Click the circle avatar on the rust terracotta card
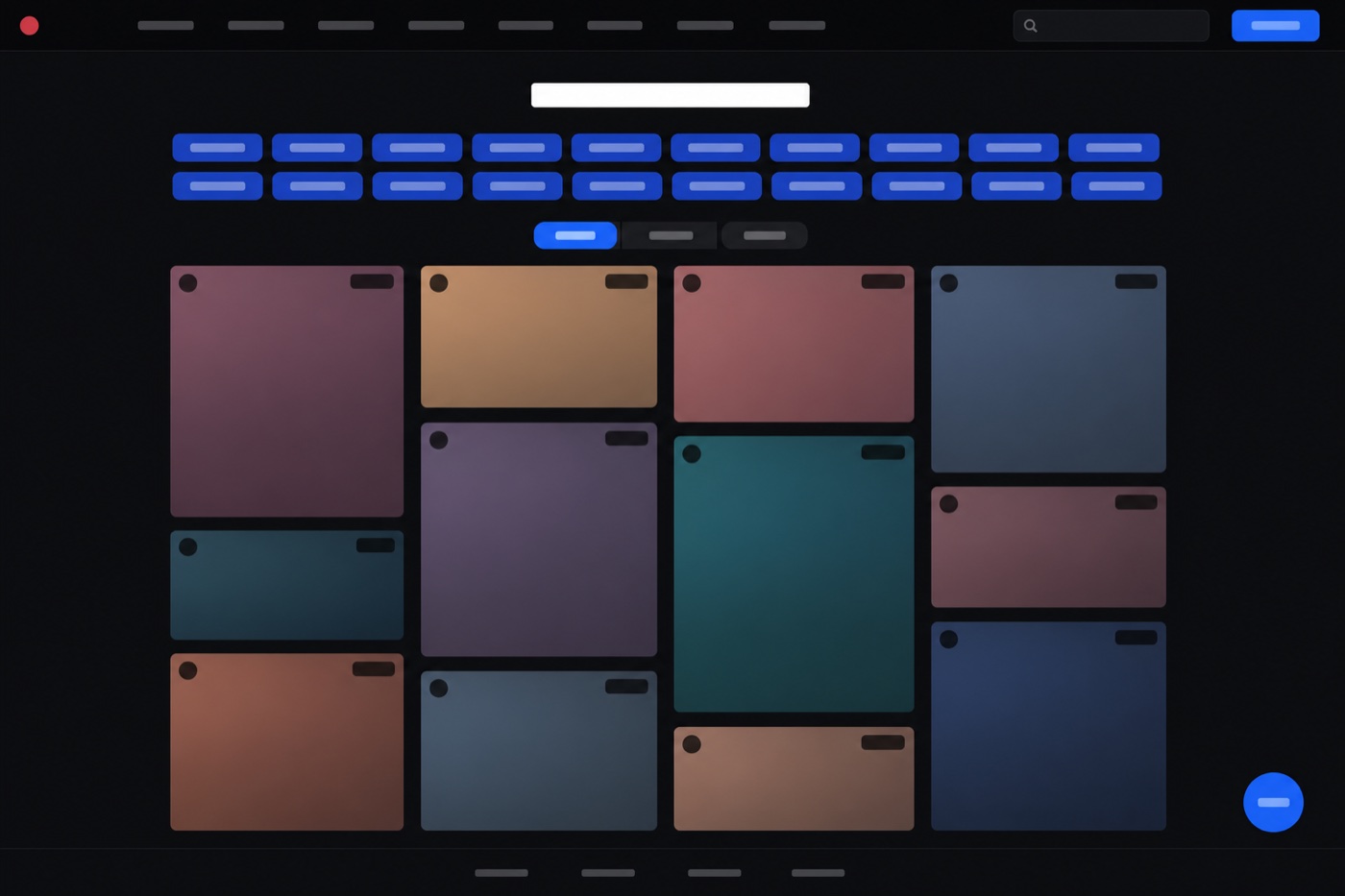The image size is (1345, 896). click(x=188, y=671)
